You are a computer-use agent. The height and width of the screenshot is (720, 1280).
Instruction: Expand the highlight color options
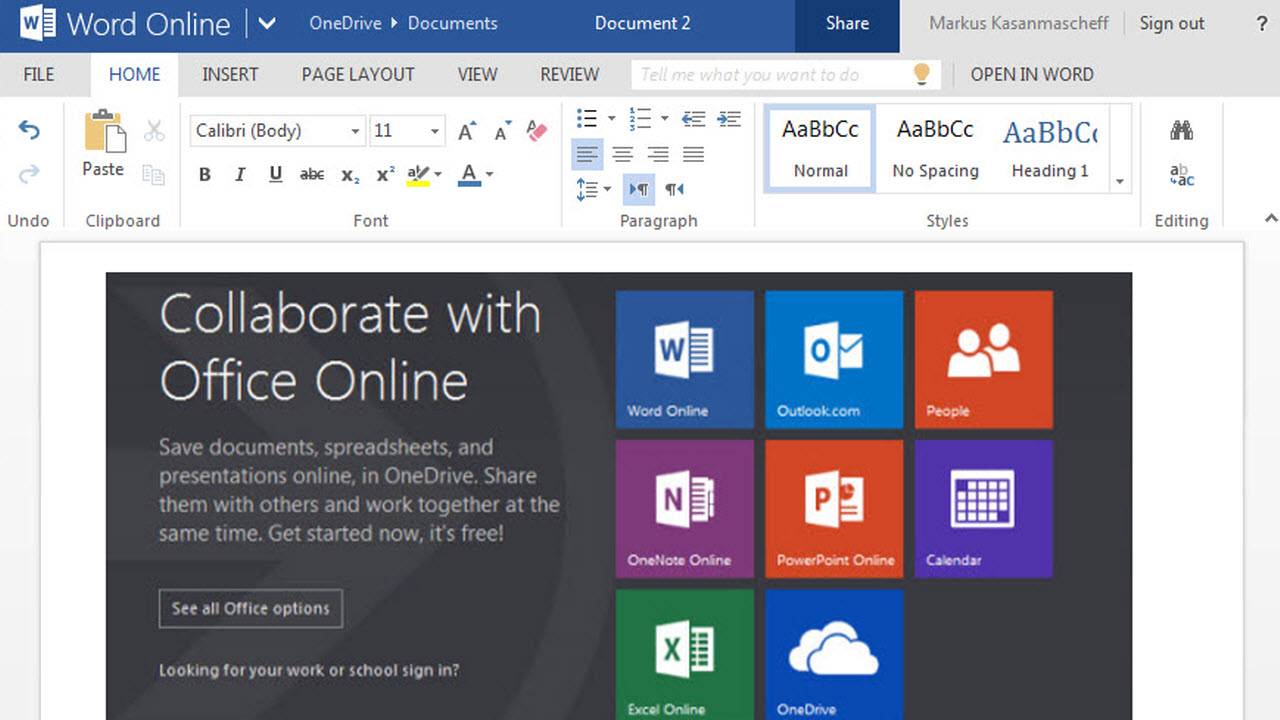click(437, 174)
